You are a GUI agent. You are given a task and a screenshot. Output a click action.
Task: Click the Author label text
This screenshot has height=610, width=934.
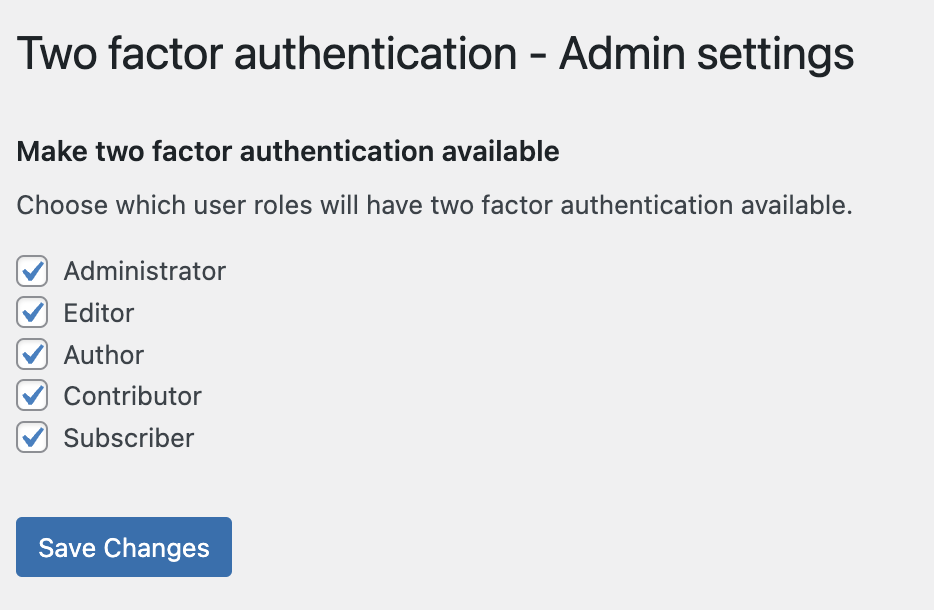(104, 355)
